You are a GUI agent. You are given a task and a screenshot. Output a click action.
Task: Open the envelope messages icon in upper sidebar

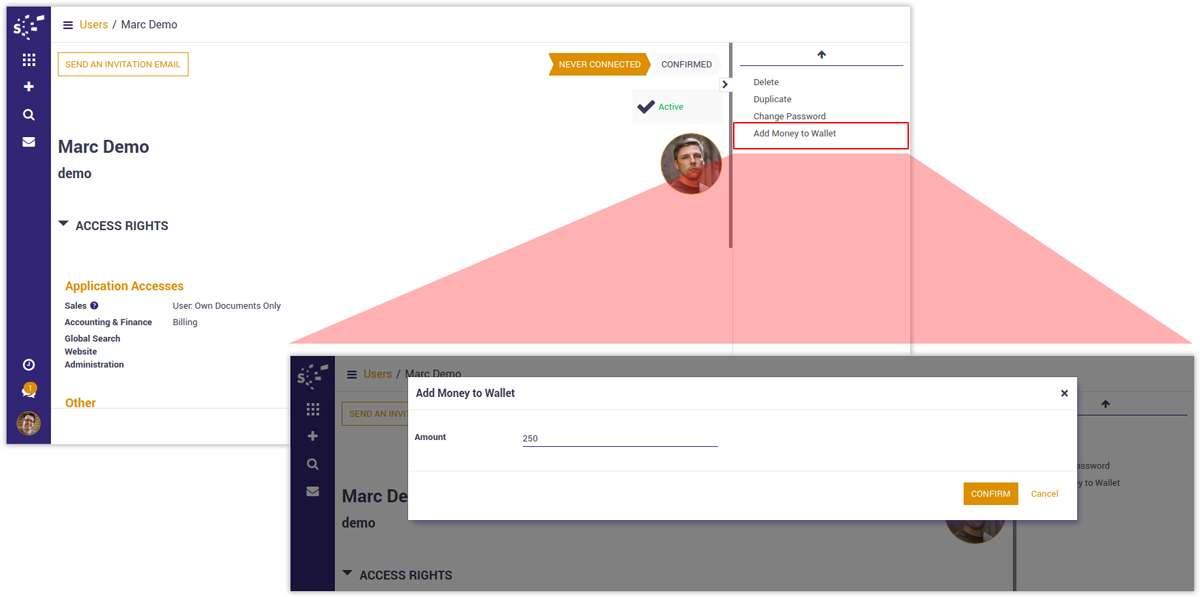[29, 142]
